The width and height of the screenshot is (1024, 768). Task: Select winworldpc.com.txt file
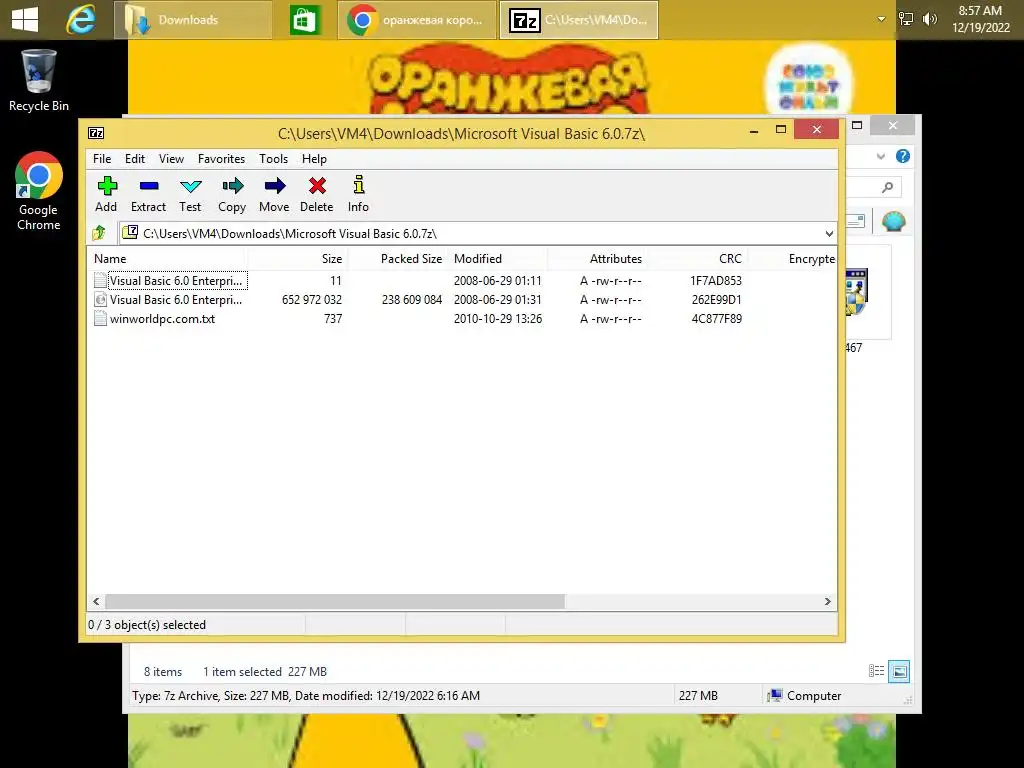point(162,319)
